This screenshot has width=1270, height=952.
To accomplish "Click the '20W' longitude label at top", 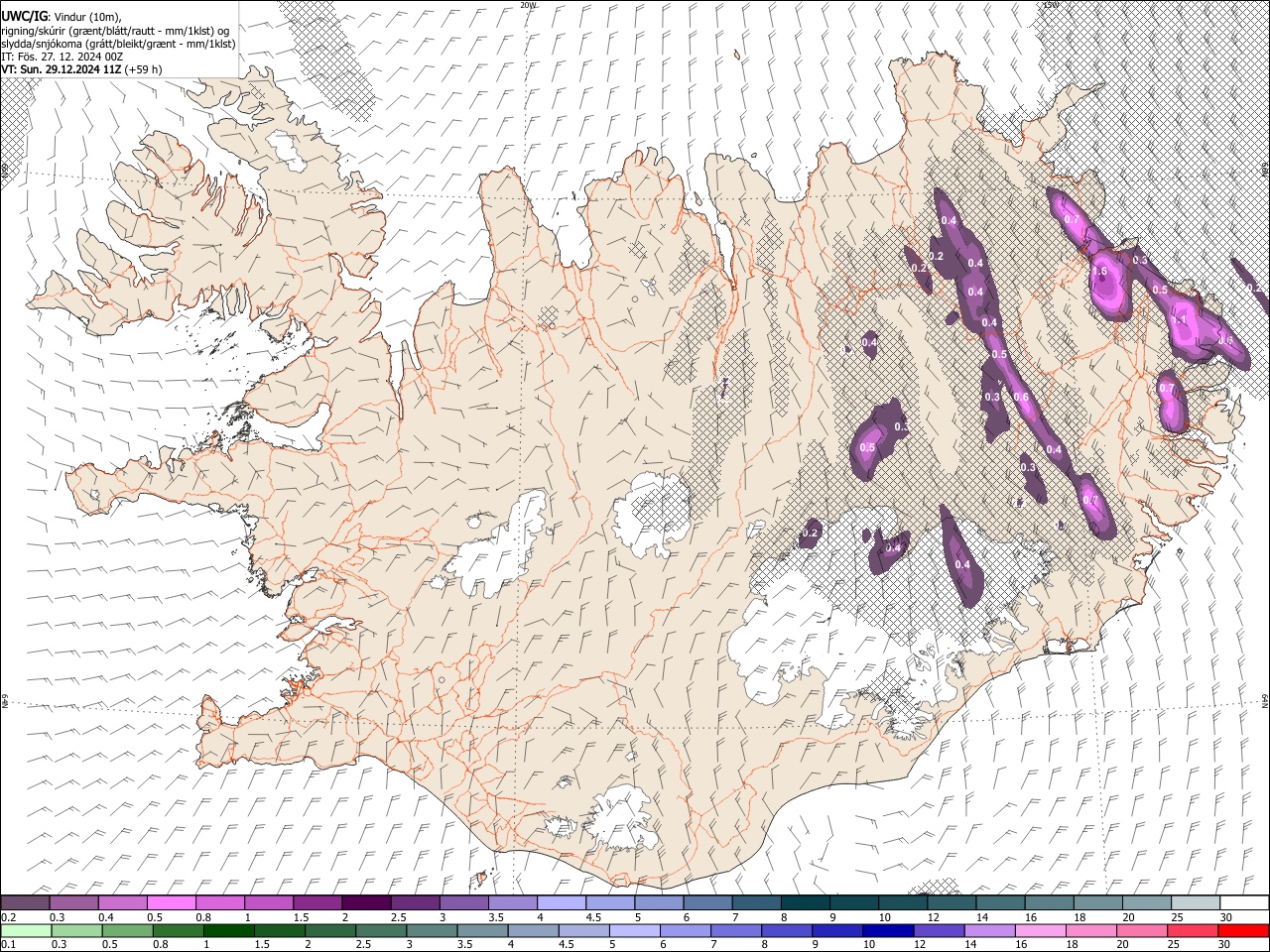I will coord(528,5).
